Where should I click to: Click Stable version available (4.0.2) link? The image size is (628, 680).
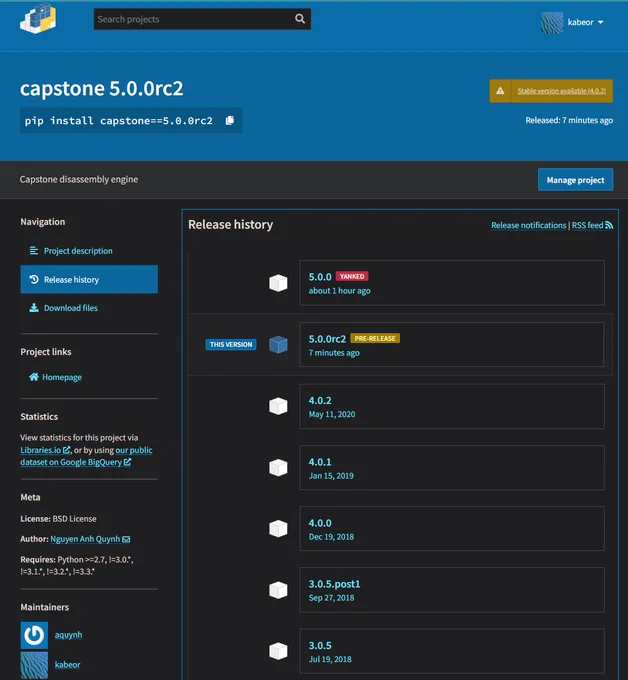pyautogui.click(x=562, y=91)
